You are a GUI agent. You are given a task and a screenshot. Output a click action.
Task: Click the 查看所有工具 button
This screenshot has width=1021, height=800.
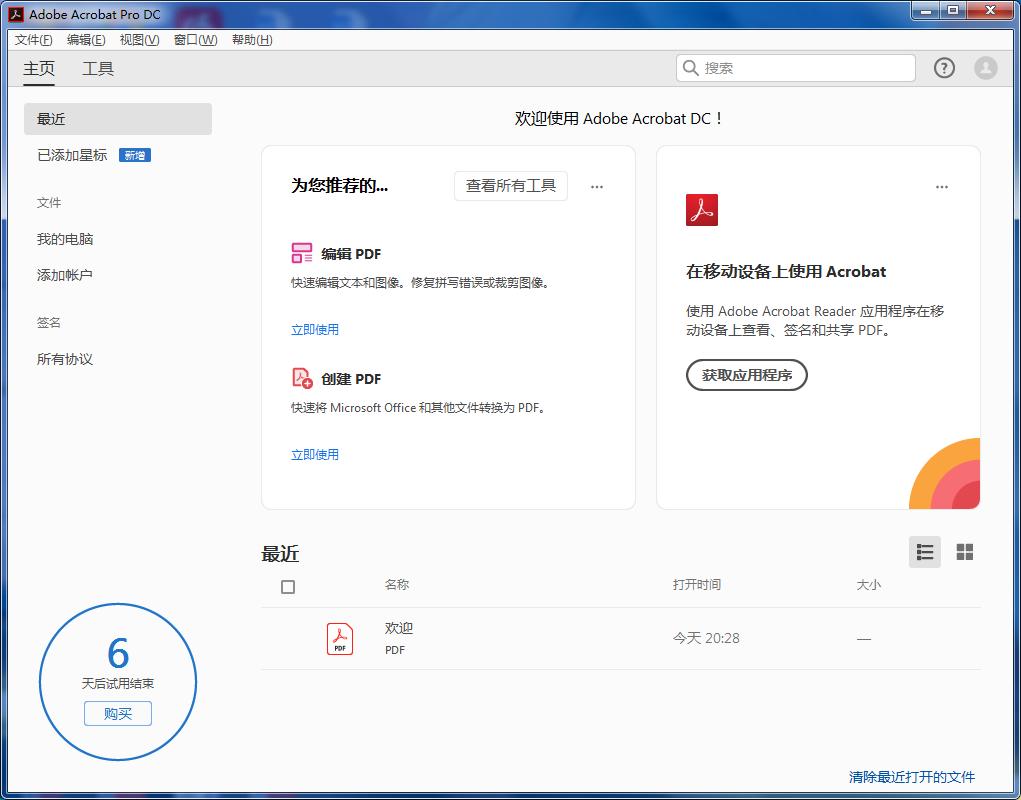coord(510,186)
